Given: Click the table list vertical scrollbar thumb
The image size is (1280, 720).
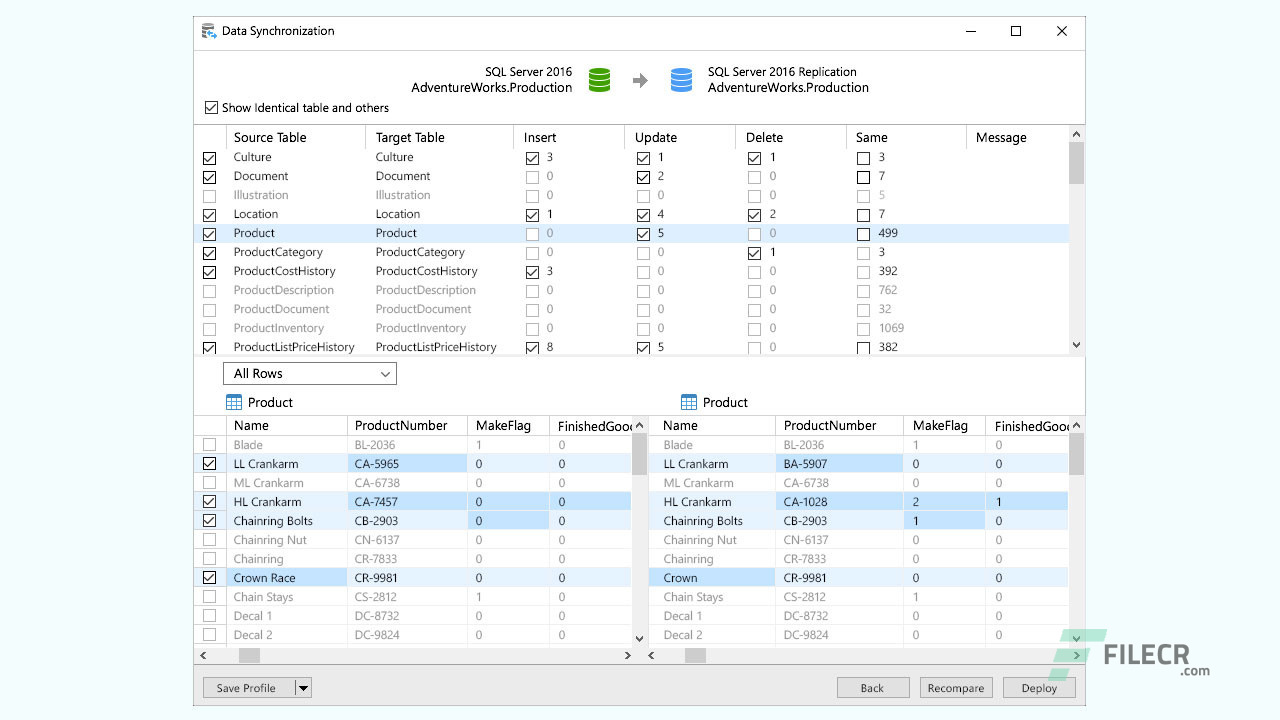Looking at the screenshot, I should 1077,164.
